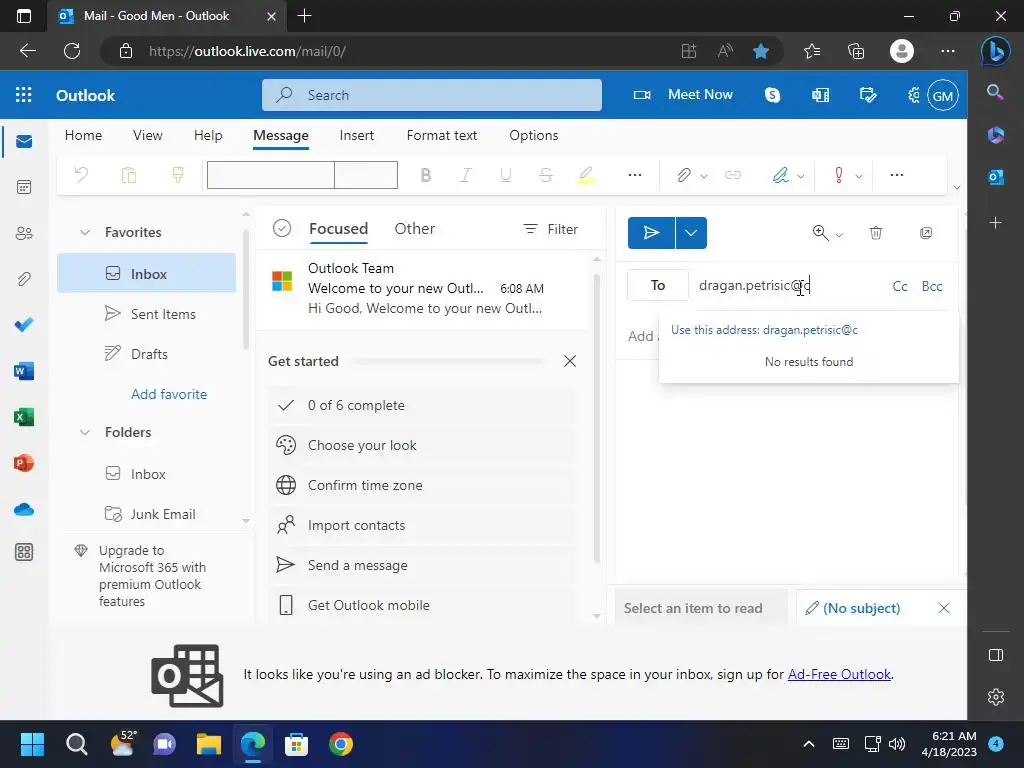Pop out compose in new window
The width and height of the screenshot is (1024, 768).
pos(926,233)
